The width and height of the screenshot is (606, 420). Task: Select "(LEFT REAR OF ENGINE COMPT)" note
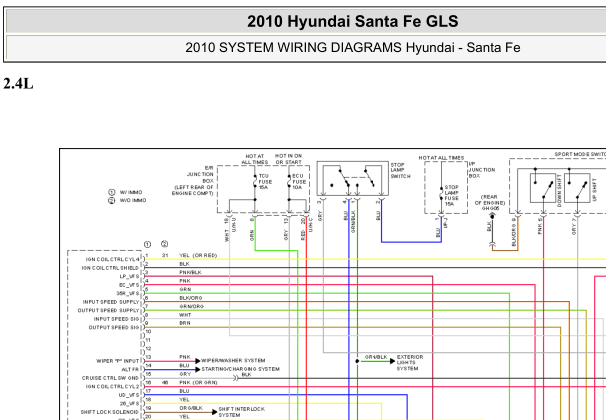point(193,190)
